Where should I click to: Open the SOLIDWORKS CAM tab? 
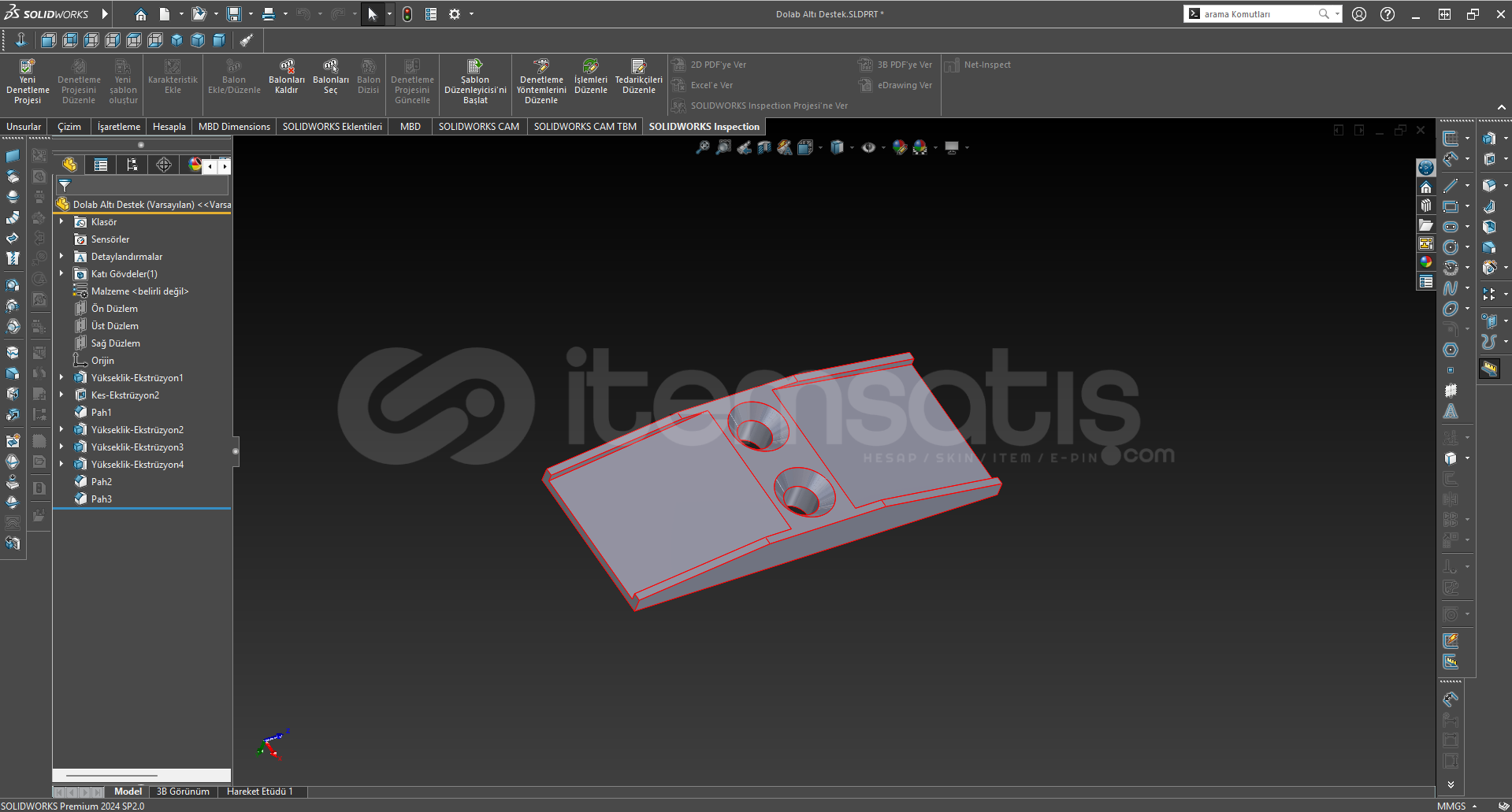[479, 127]
